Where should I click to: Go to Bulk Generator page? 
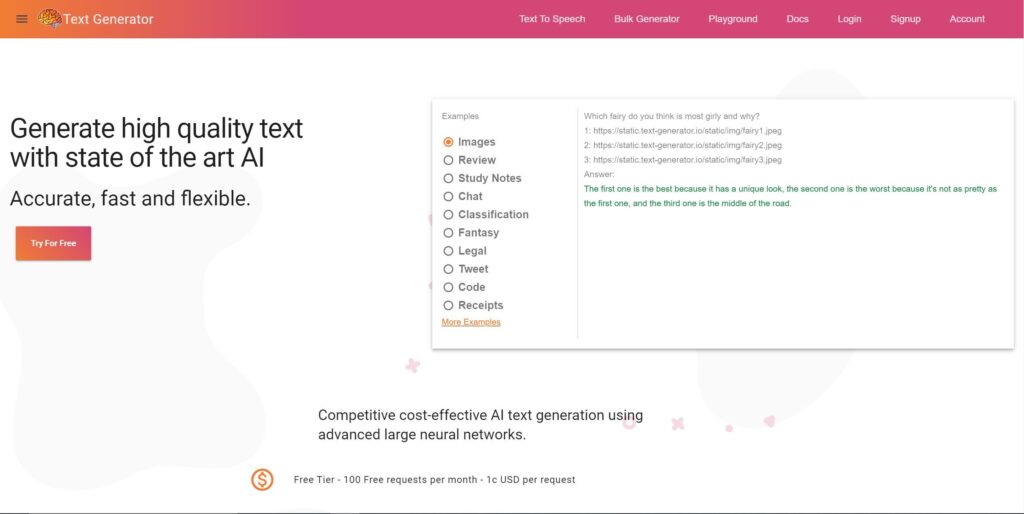[x=646, y=19]
